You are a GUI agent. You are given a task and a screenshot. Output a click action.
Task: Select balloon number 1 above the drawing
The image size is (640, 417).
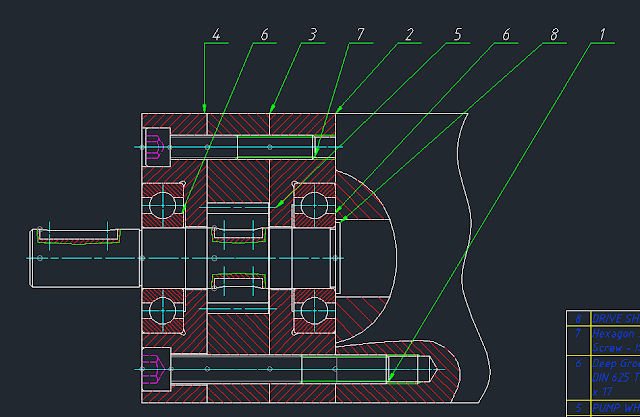(x=602, y=35)
